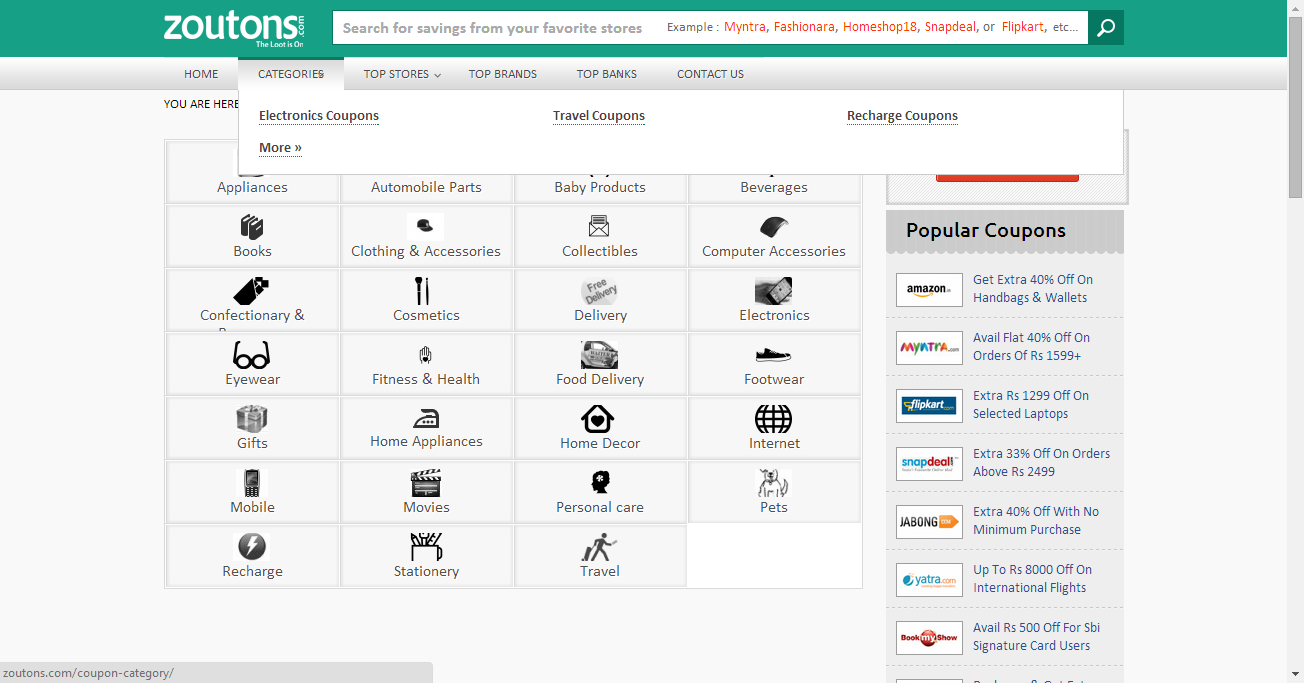Open the Stationery pen holder icon
Screen dimensions: 1304x683
[426, 547]
